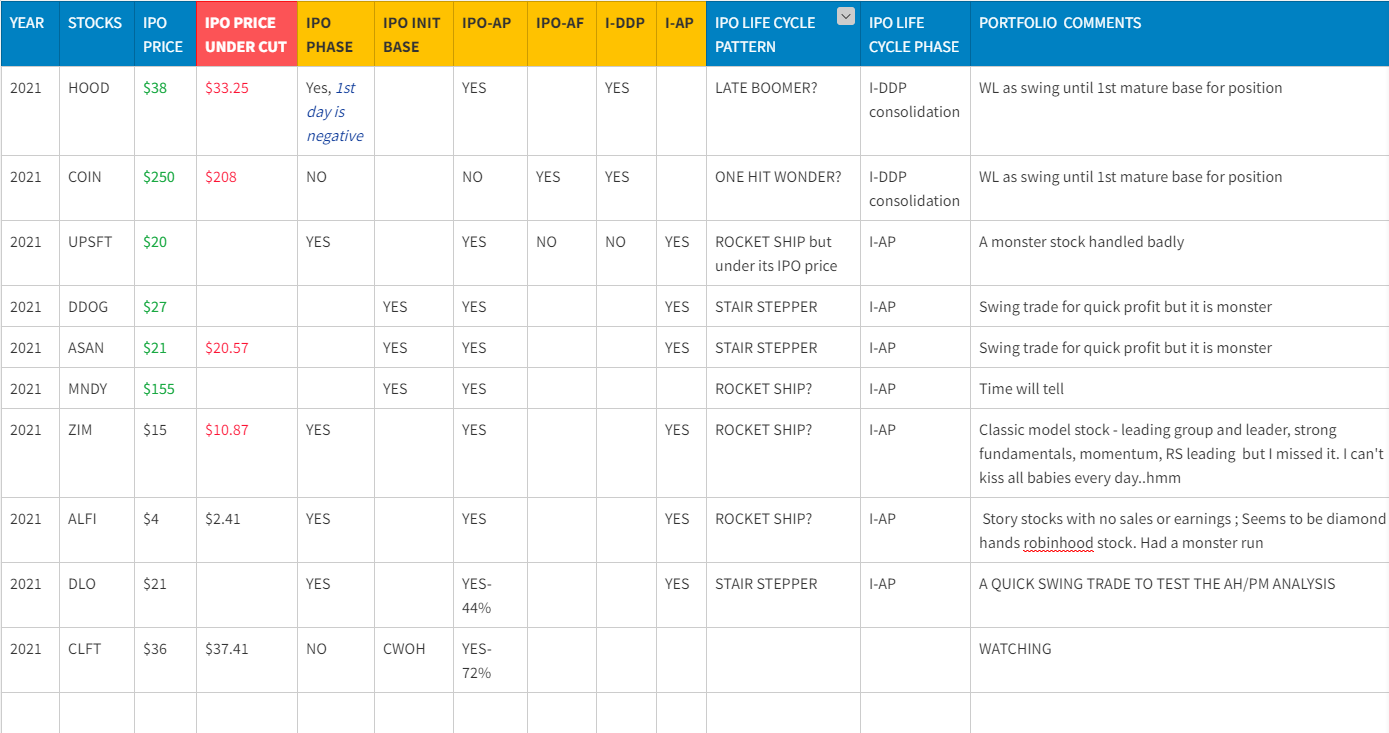Click the $2.41 under cut price
The width and height of the screenshot is (1389, 733).
tap(223, 519)
